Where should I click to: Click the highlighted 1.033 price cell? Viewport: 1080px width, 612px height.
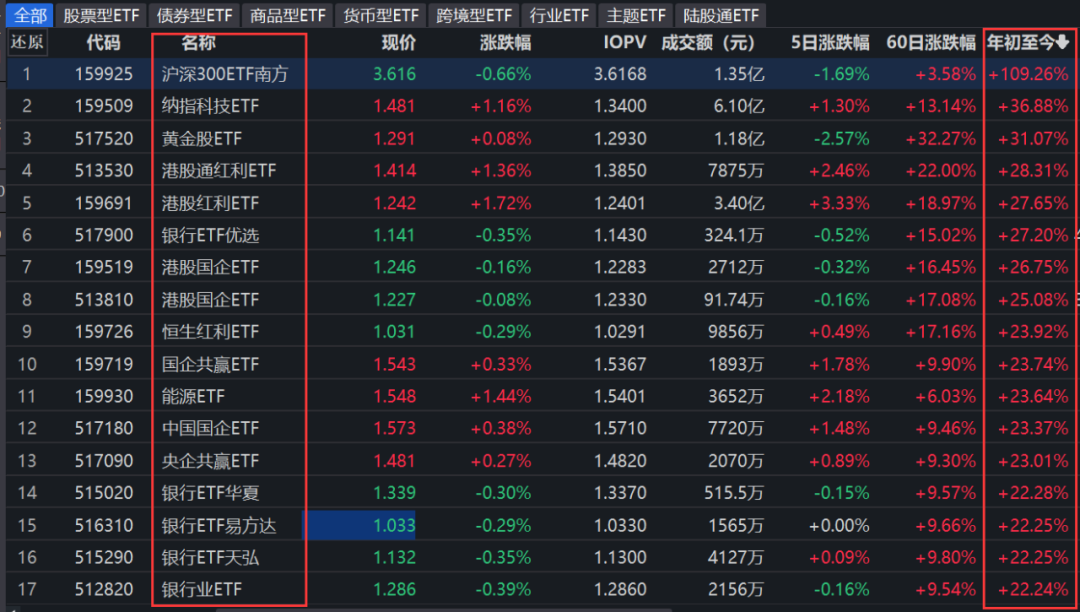tap(393, 525)
